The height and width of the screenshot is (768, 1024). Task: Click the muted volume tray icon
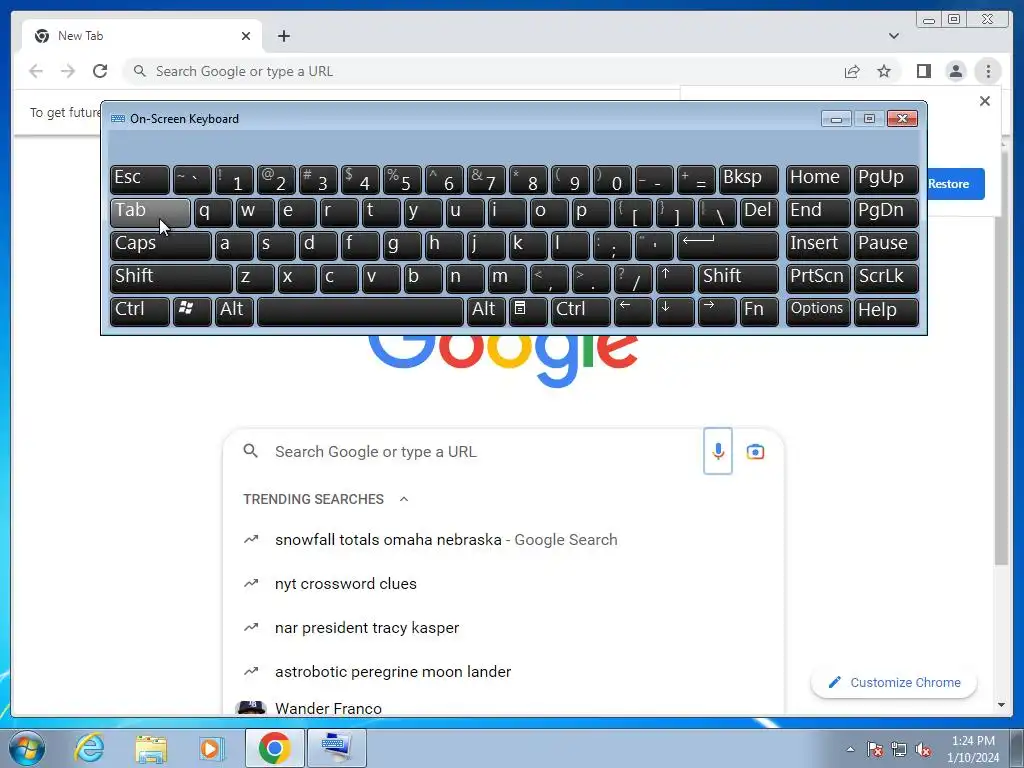click(x=923, y=750)
